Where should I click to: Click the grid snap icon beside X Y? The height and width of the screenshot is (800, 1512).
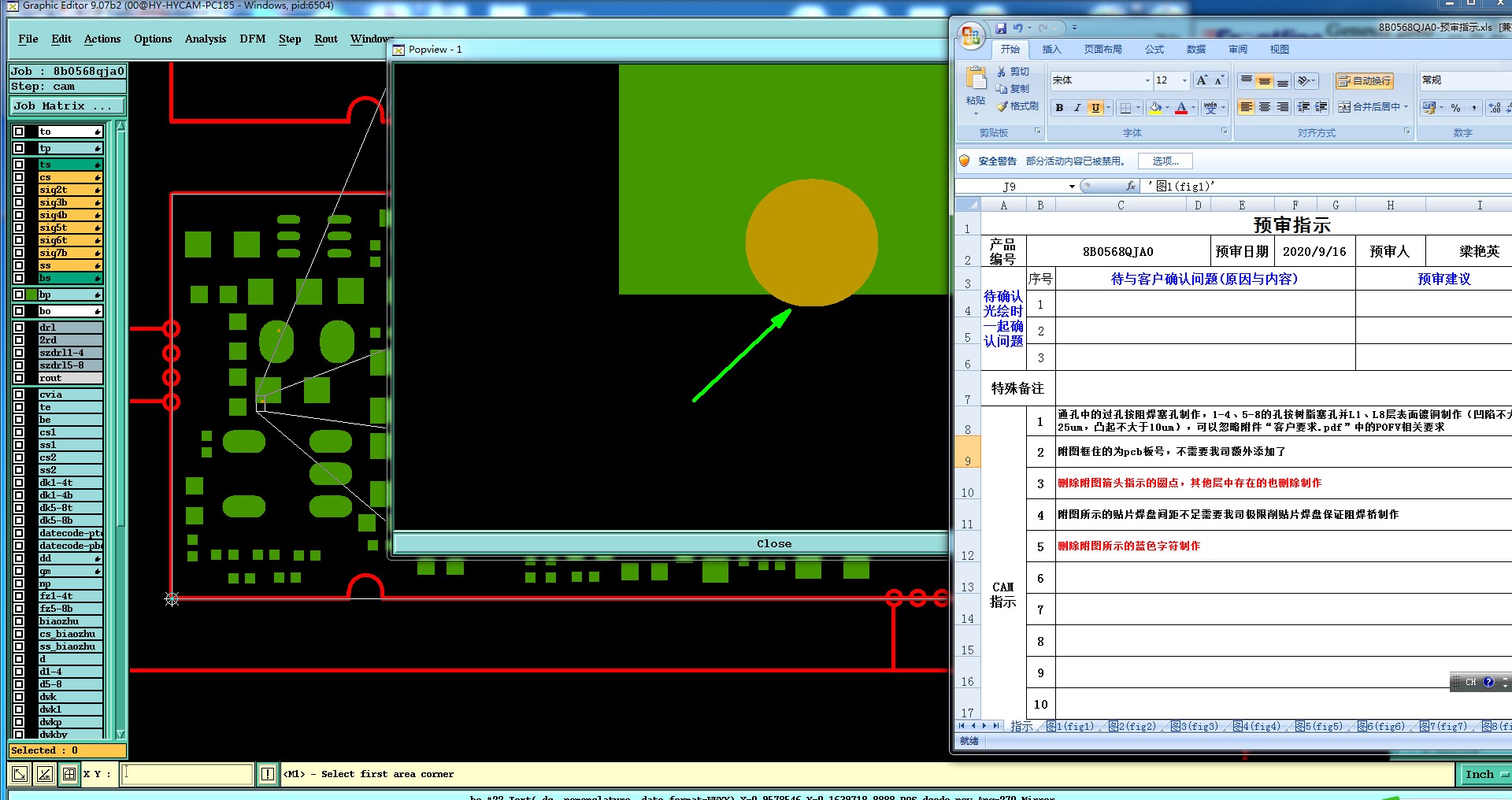coord(69,774)
